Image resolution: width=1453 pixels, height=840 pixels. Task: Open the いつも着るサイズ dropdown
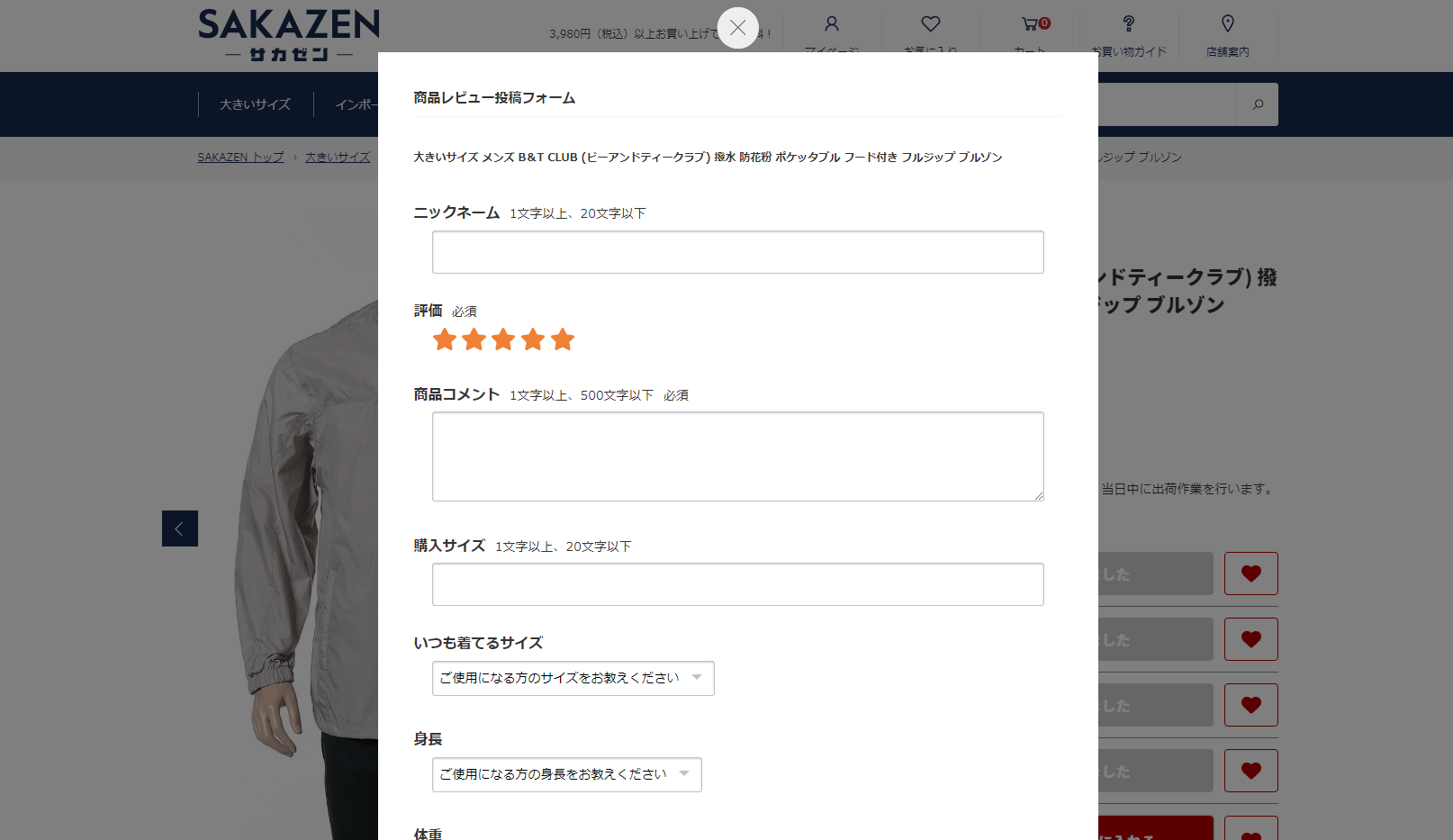click(x=573, y=679)
